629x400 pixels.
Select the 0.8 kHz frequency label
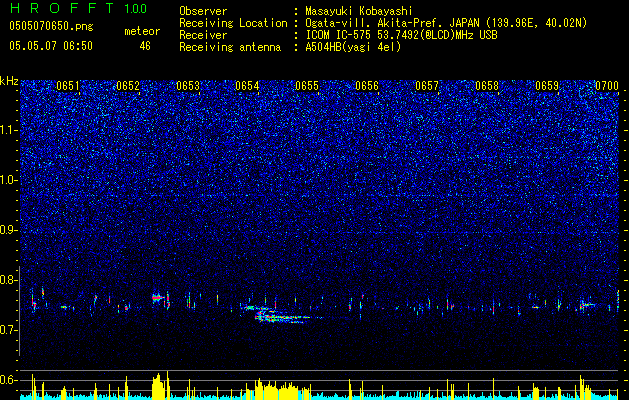(9, 280)
